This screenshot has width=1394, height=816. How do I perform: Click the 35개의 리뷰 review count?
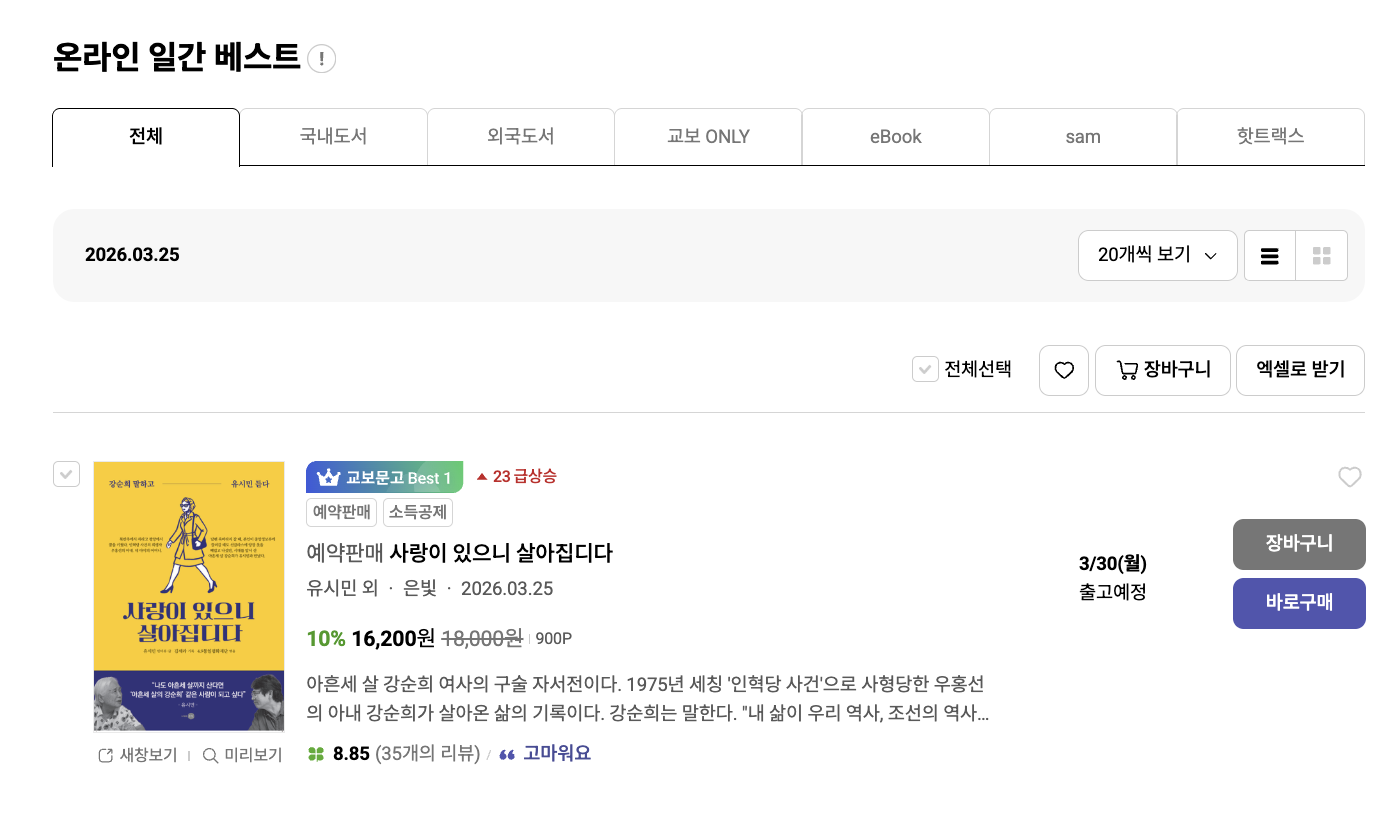(428, 754)
